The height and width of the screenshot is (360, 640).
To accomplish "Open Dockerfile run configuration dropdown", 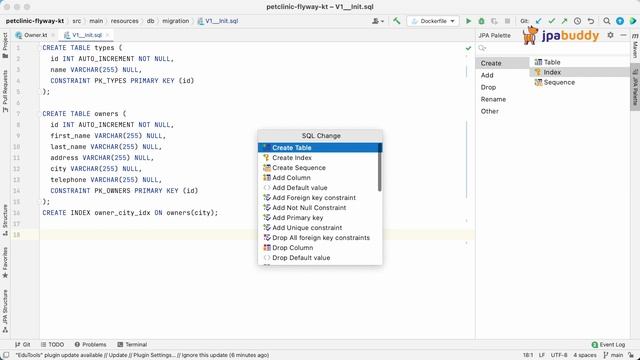I will (x=433, y=21).
